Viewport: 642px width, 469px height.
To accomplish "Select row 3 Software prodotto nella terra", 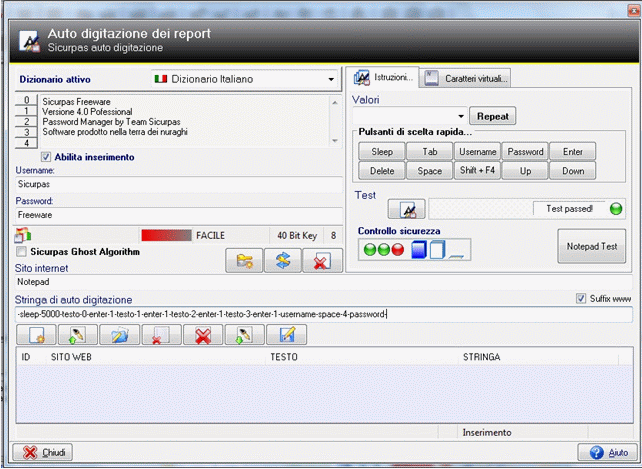I will (115, 132).
